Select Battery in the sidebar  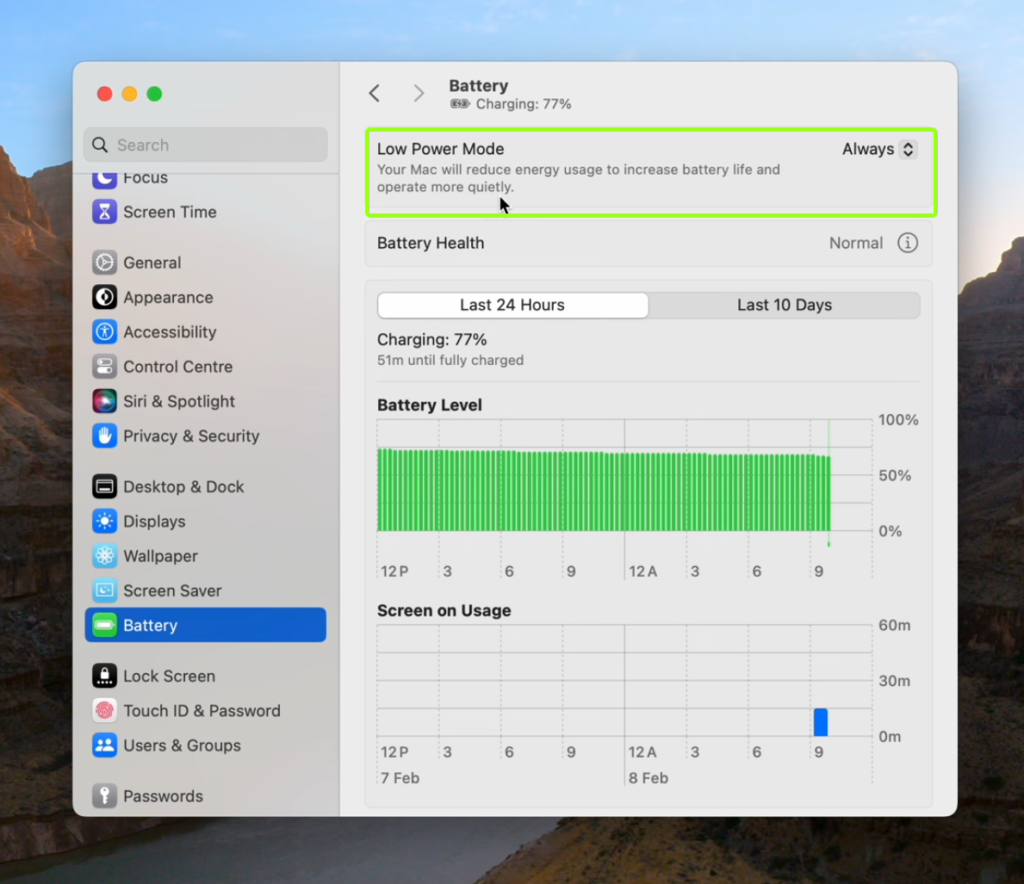click(x=105, y=624)
